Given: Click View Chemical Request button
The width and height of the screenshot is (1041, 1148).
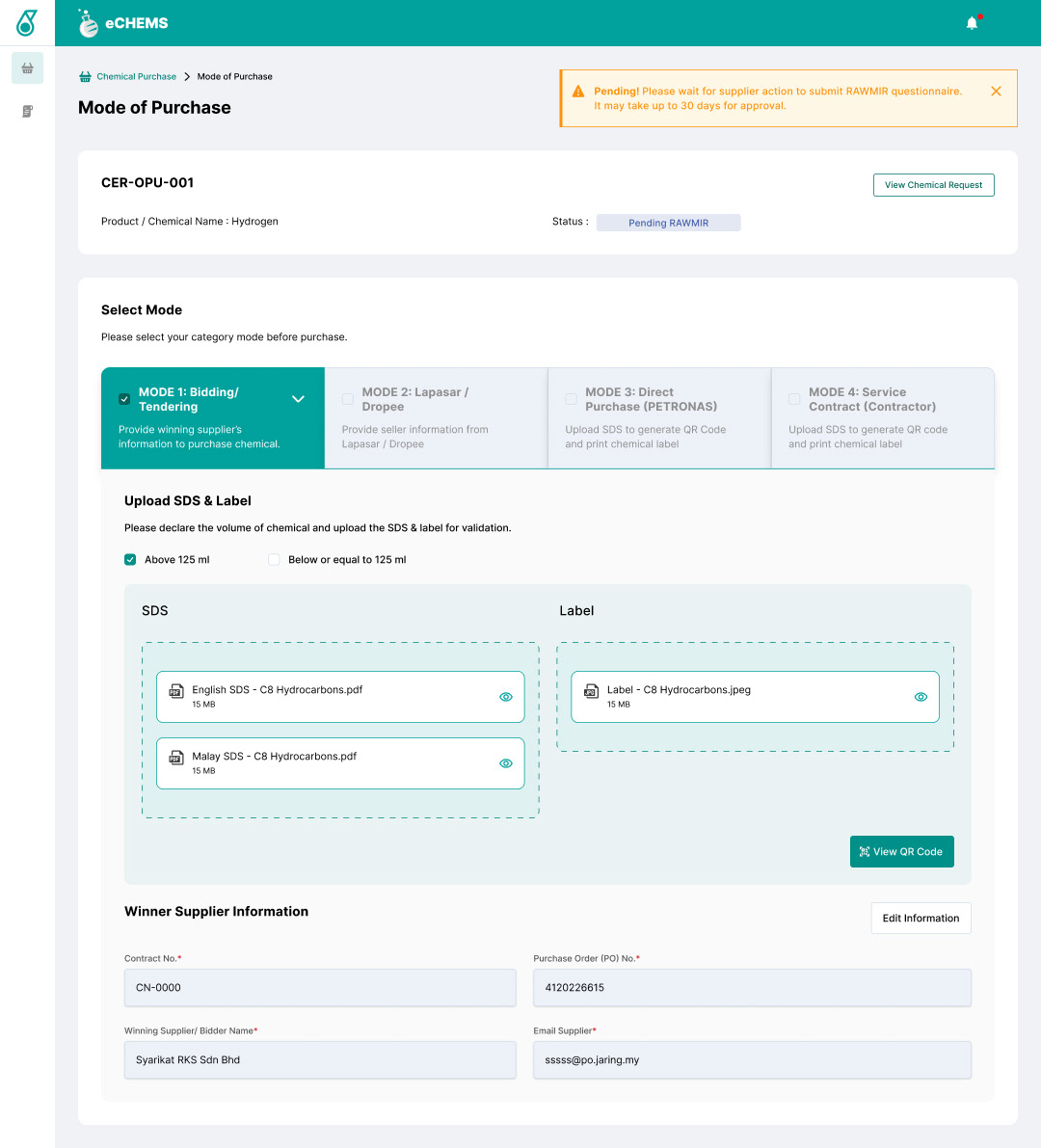Looking at the screenshot, I should click(933, 185).
